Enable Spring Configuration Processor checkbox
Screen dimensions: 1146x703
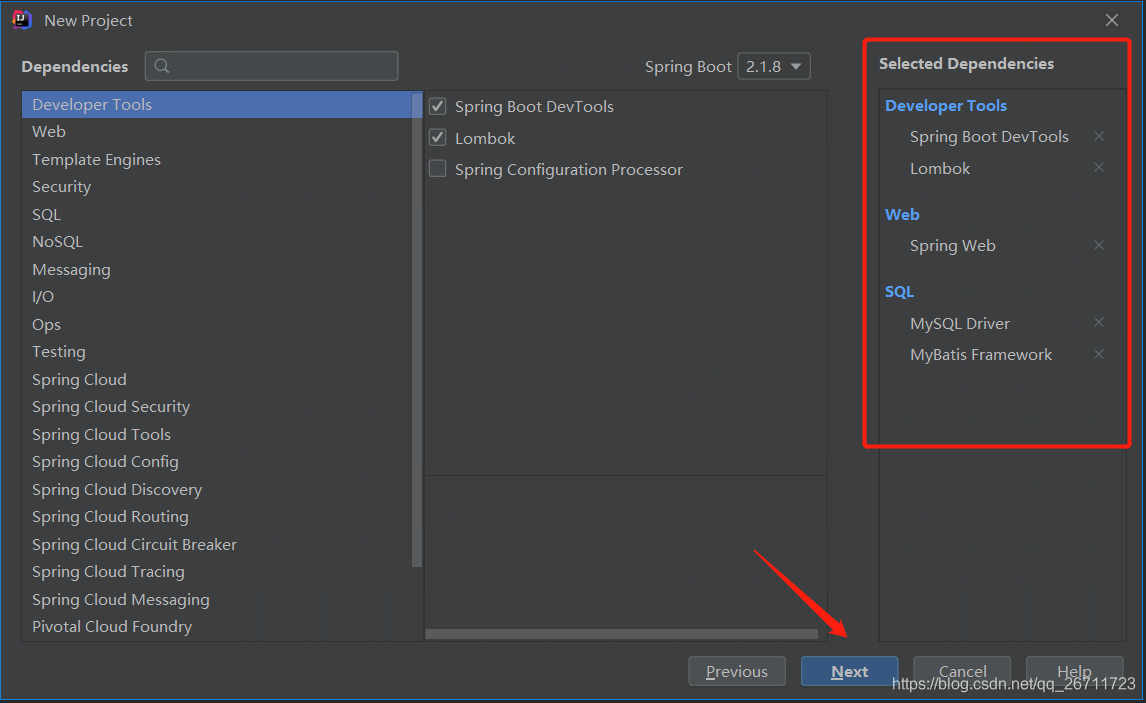point(438,169)
